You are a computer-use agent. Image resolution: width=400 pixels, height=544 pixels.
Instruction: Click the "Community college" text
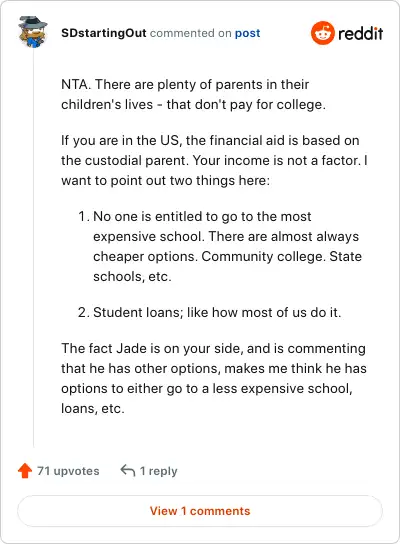[264, 256]
